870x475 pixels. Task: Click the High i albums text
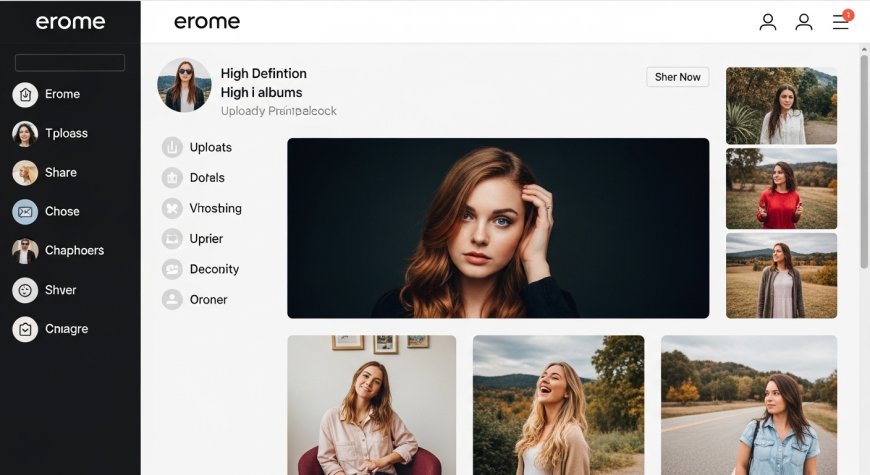(x=261, y=93)
